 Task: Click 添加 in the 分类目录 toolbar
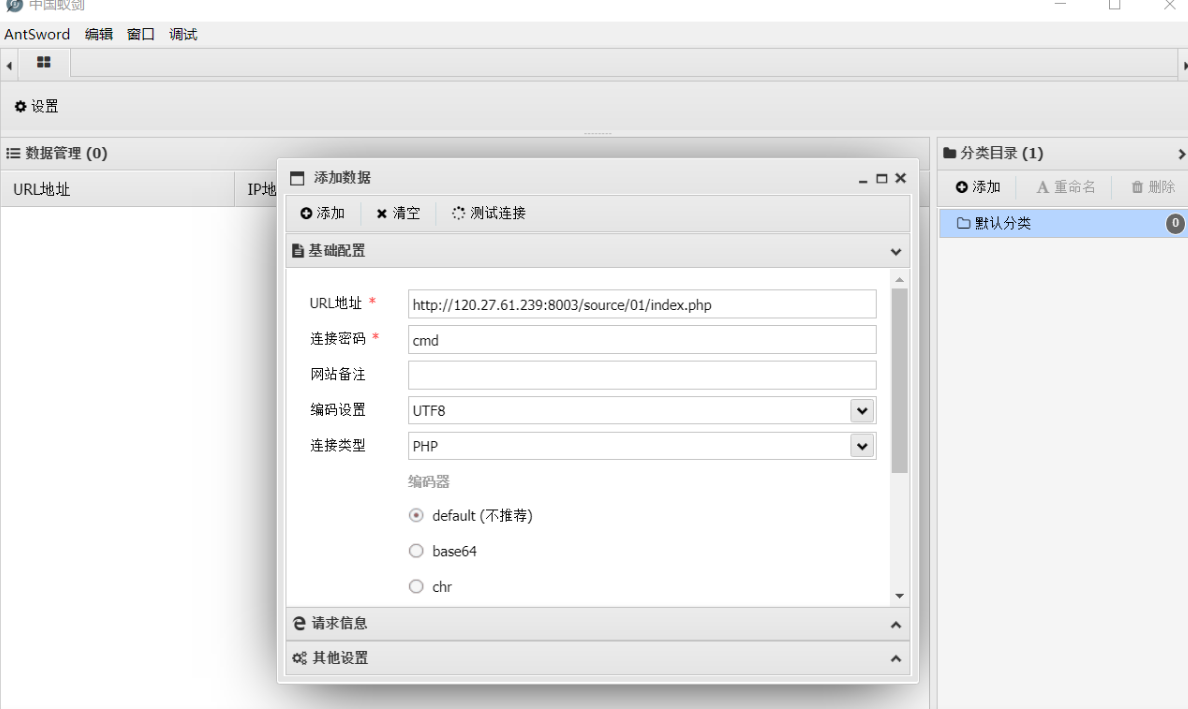coord(978,187)
